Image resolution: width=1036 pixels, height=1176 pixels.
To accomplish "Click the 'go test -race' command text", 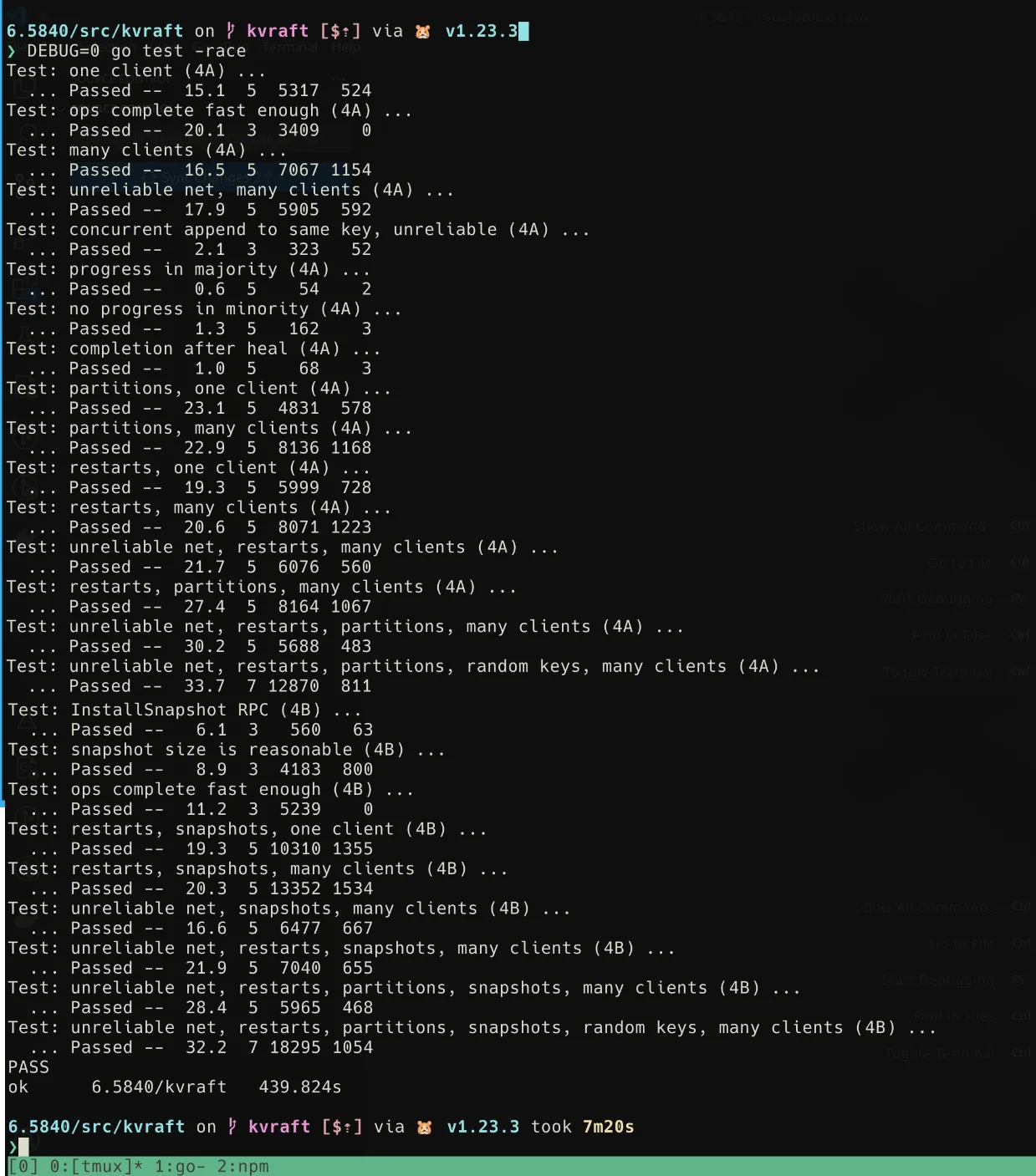I will pyautogui.click(x=178, y=51).
